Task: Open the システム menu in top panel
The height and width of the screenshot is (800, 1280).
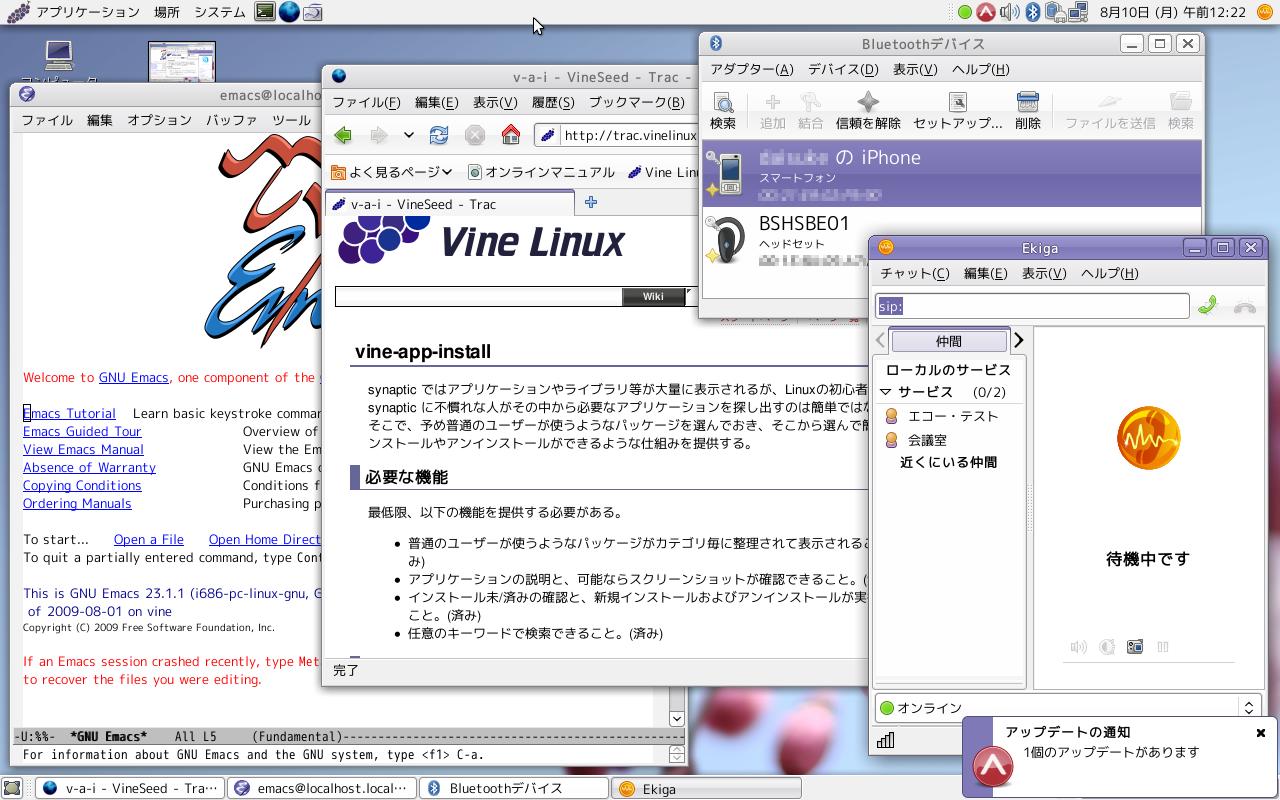Action: (x=219, y=12)
